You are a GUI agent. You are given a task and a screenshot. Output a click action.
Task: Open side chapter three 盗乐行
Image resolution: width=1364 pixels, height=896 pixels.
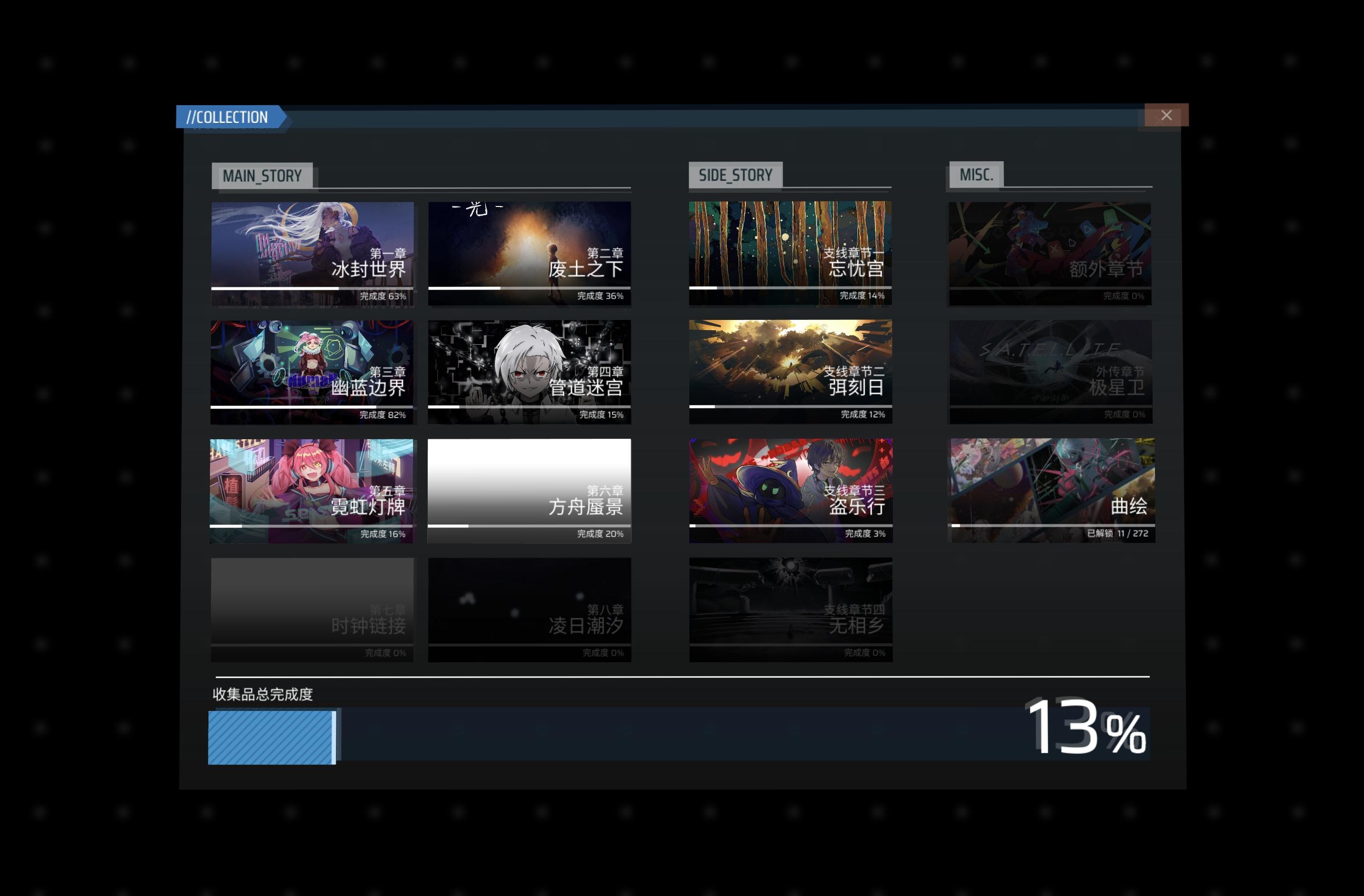click(x=791, y=490)
